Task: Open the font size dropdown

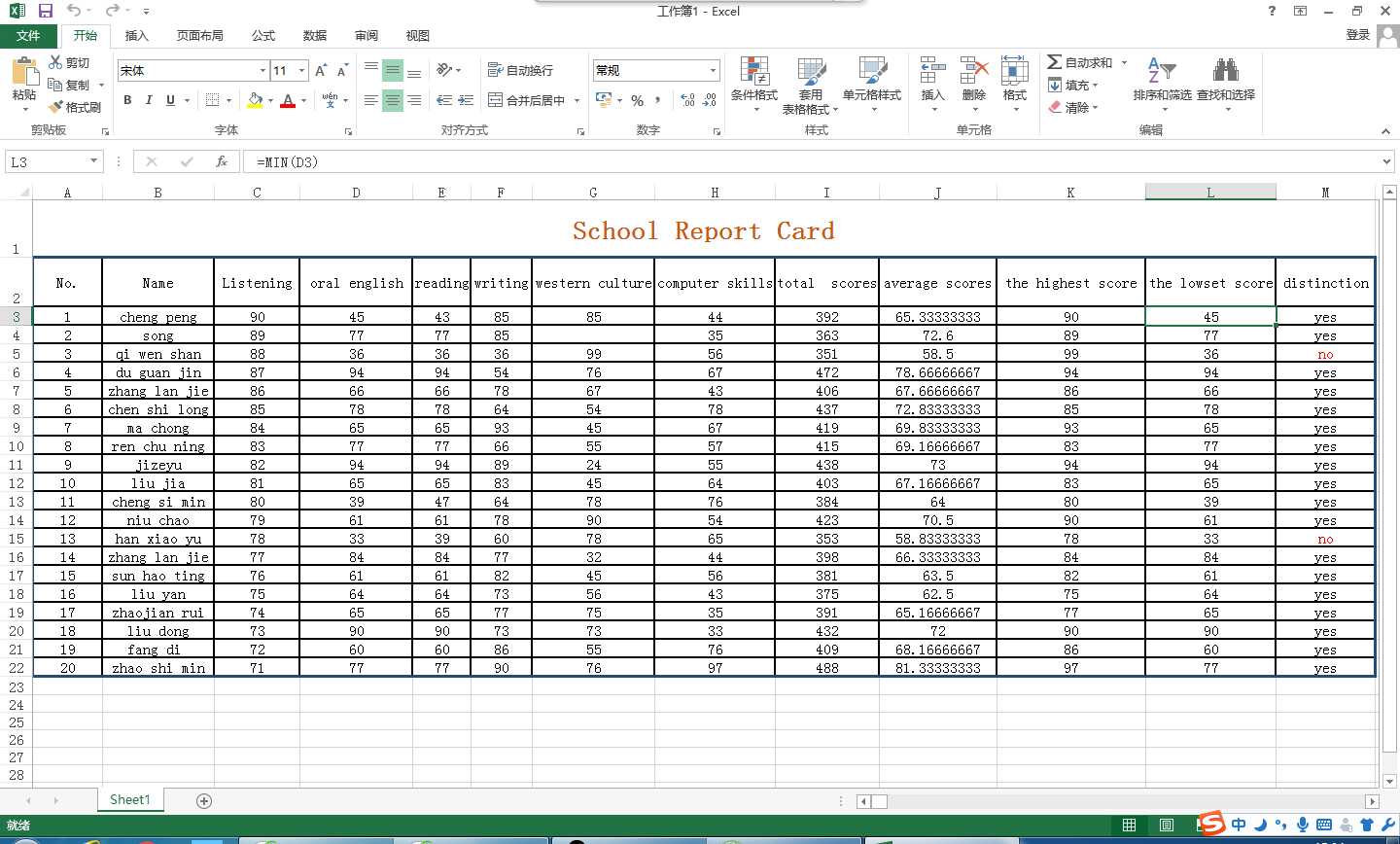Action: click(x=302, y=70)
